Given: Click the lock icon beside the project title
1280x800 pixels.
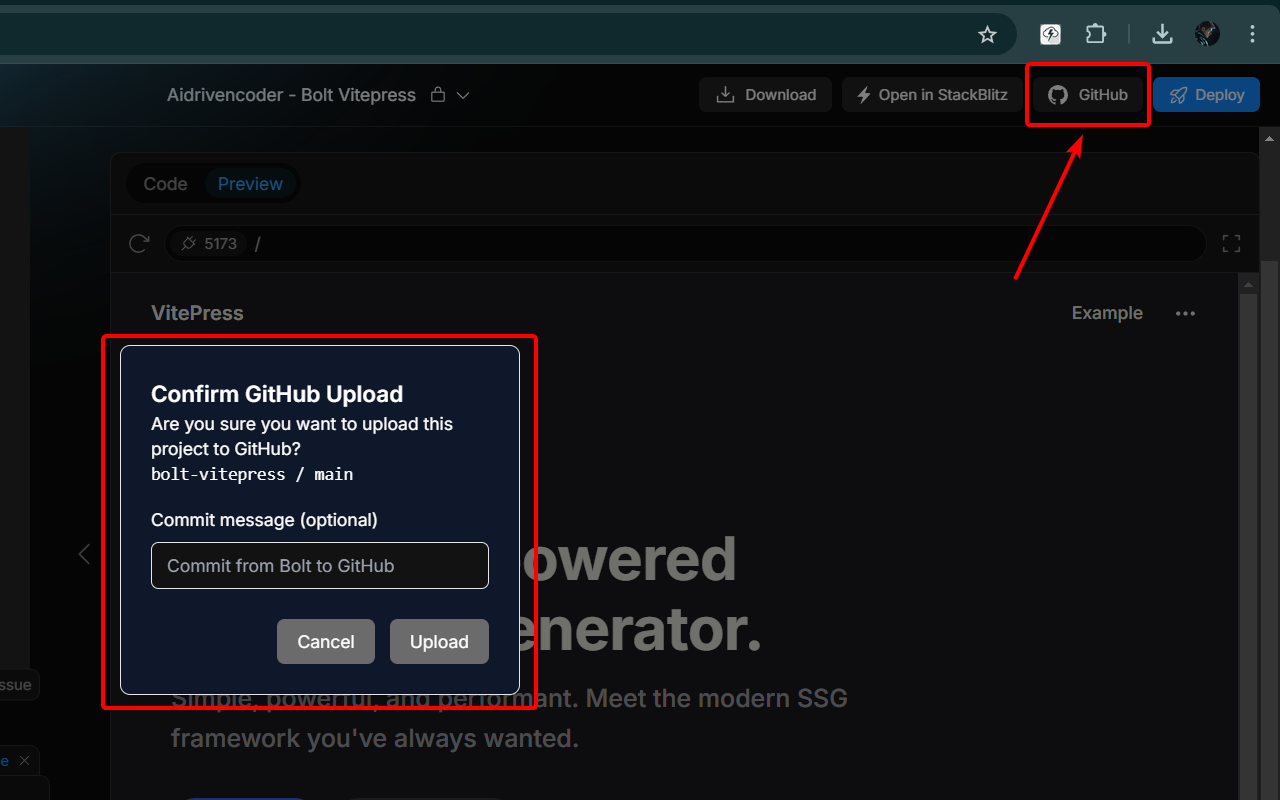Looking at the screenshot, I should [437, 95].
